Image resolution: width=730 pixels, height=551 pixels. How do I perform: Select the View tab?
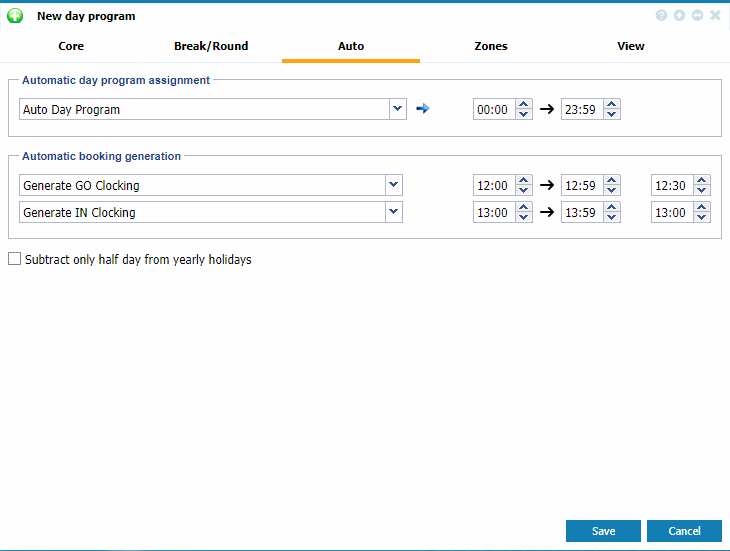point(630,46)
